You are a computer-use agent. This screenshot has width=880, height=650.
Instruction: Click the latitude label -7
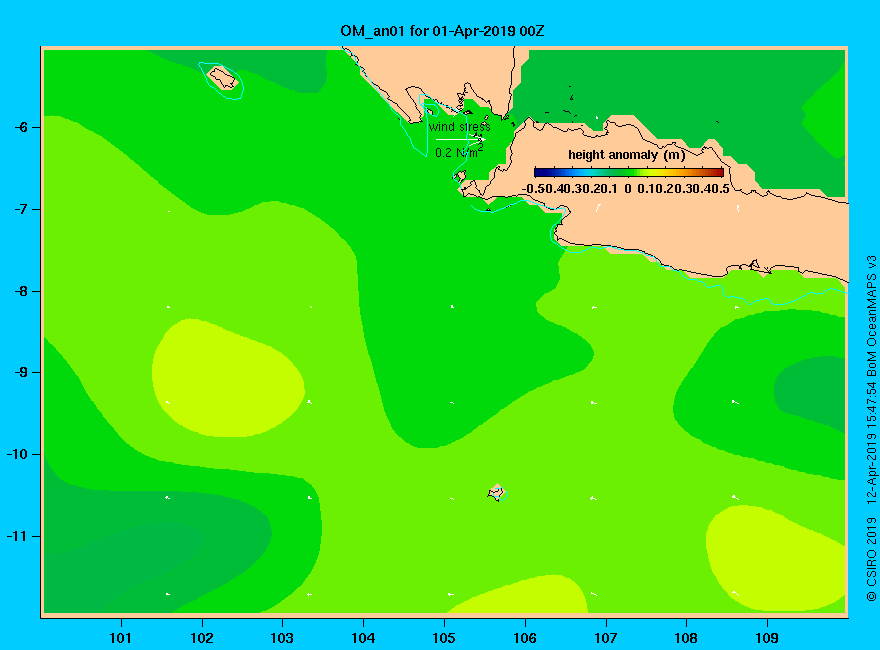pyautogui.click(x=21, y=209)
